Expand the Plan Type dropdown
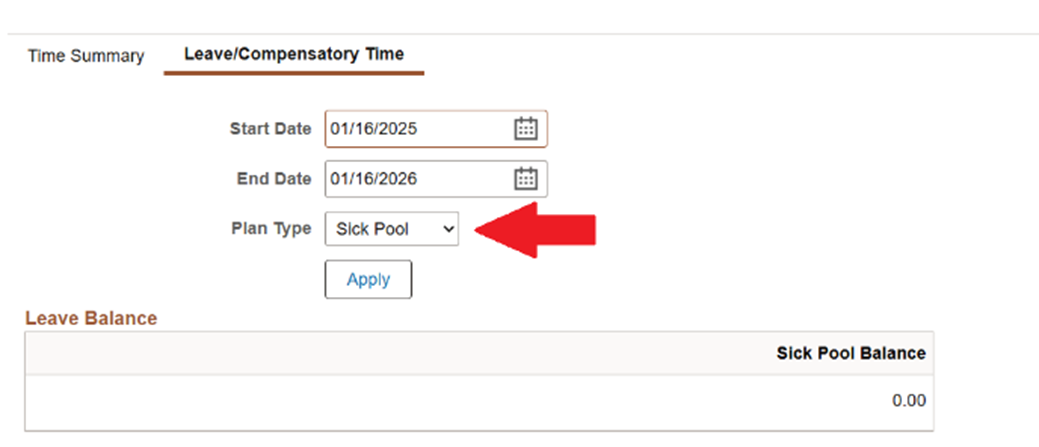This screenshot has width=1039, height=447. click(391, 229)
